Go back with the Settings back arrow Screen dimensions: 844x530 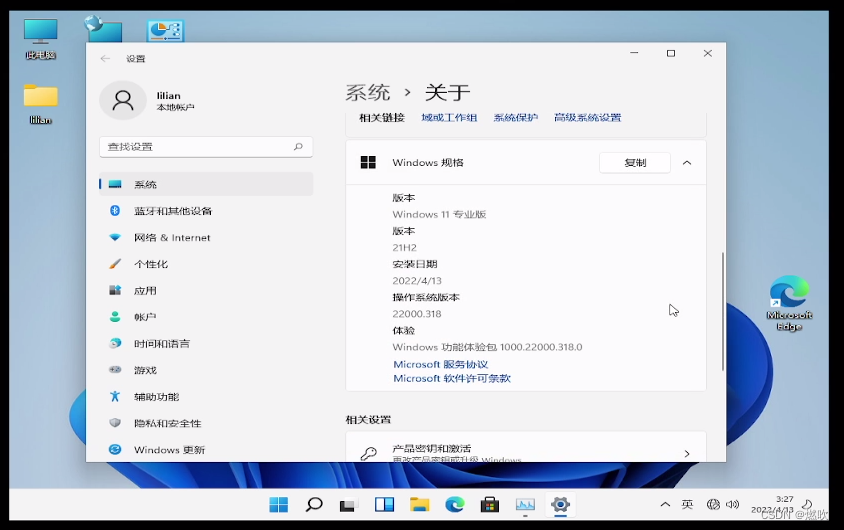105,59
